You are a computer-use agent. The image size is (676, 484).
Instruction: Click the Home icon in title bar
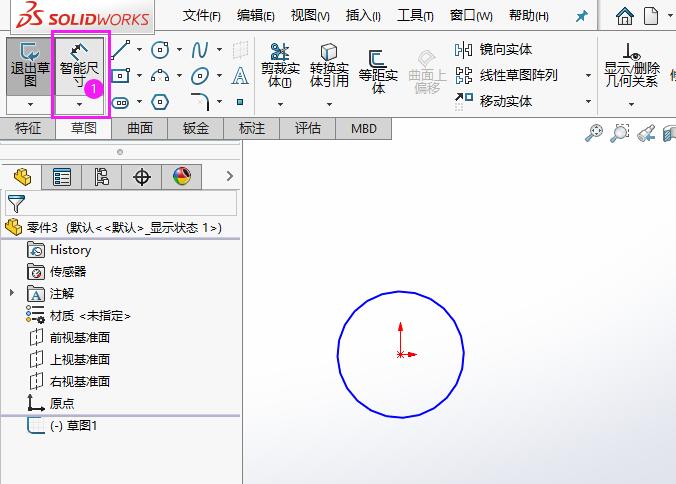(625, 16)
